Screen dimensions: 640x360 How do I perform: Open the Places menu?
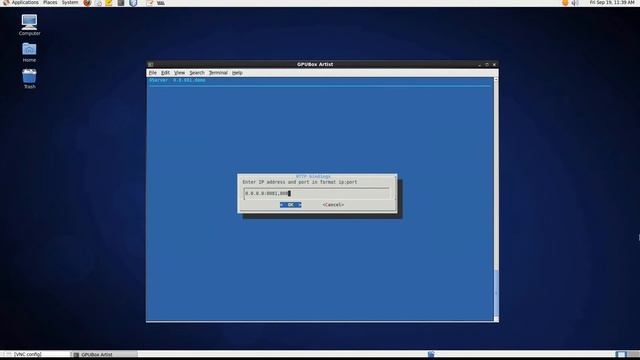[50, 3]
